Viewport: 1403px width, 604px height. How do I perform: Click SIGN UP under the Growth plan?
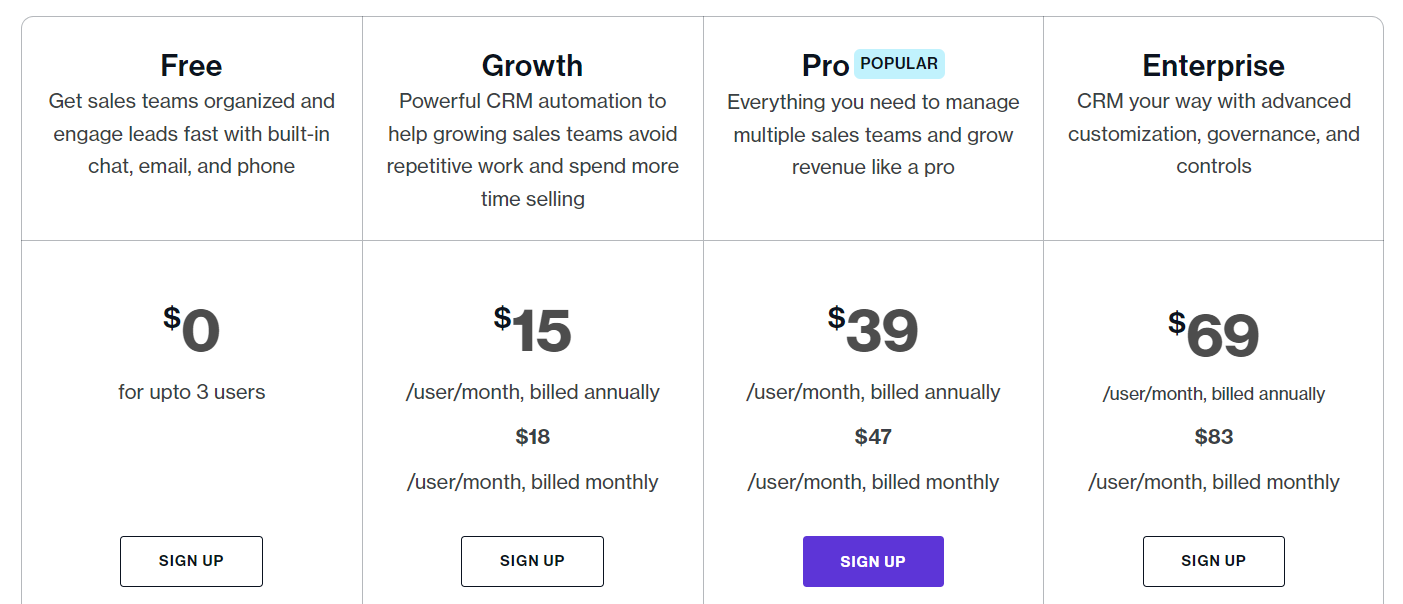pos(532,561)
